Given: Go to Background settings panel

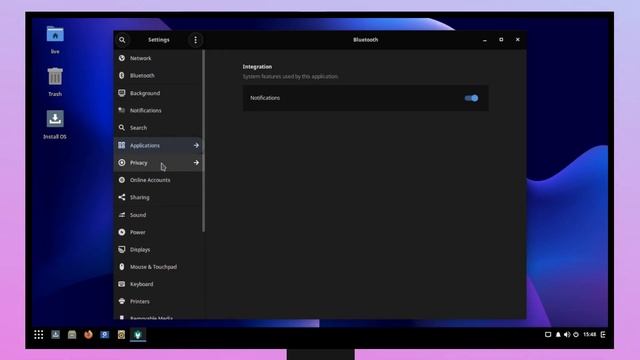Looking at the screenshot, I should [158, 93].
